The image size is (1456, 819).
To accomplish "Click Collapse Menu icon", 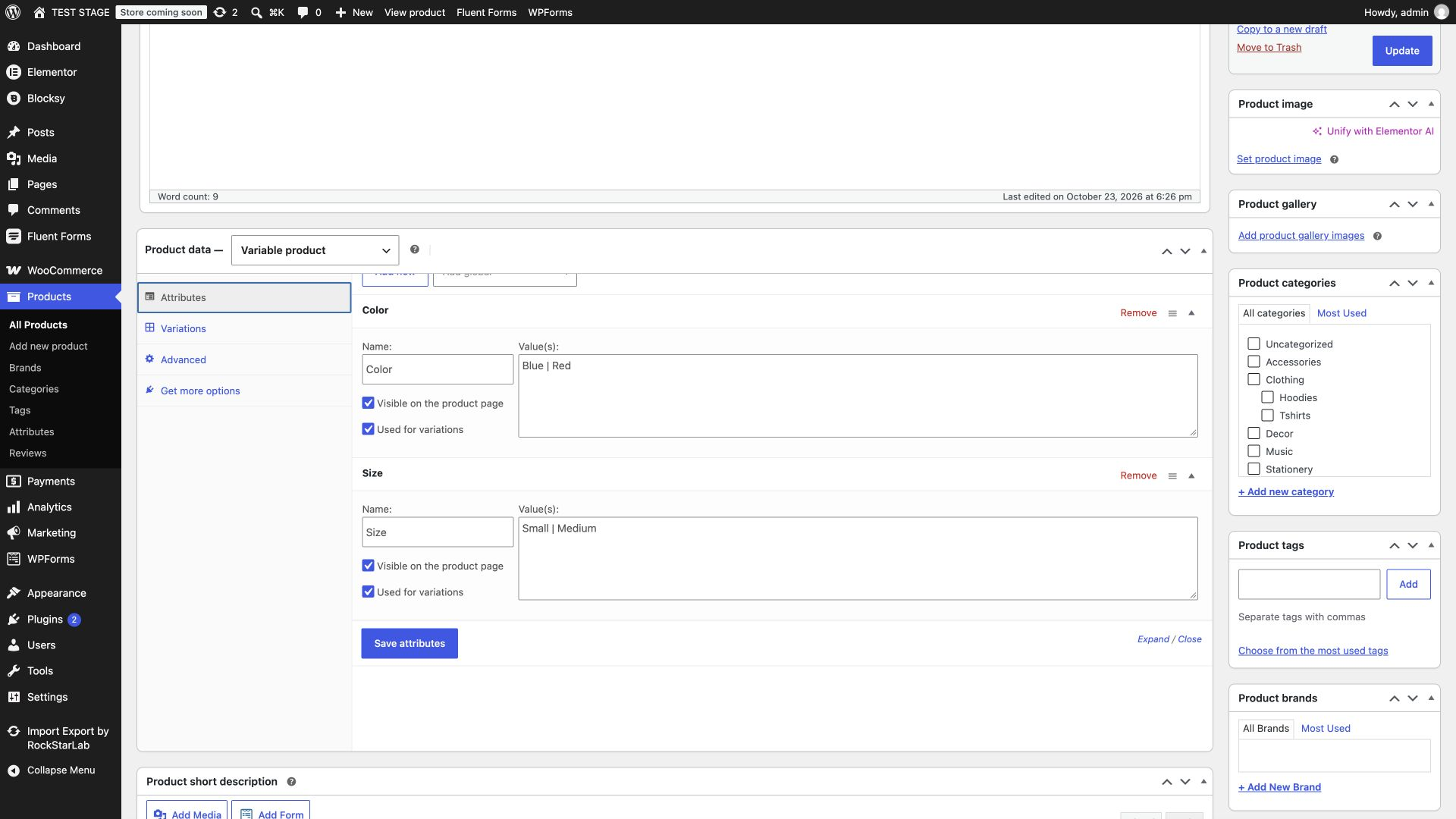I will coord(14,770).
